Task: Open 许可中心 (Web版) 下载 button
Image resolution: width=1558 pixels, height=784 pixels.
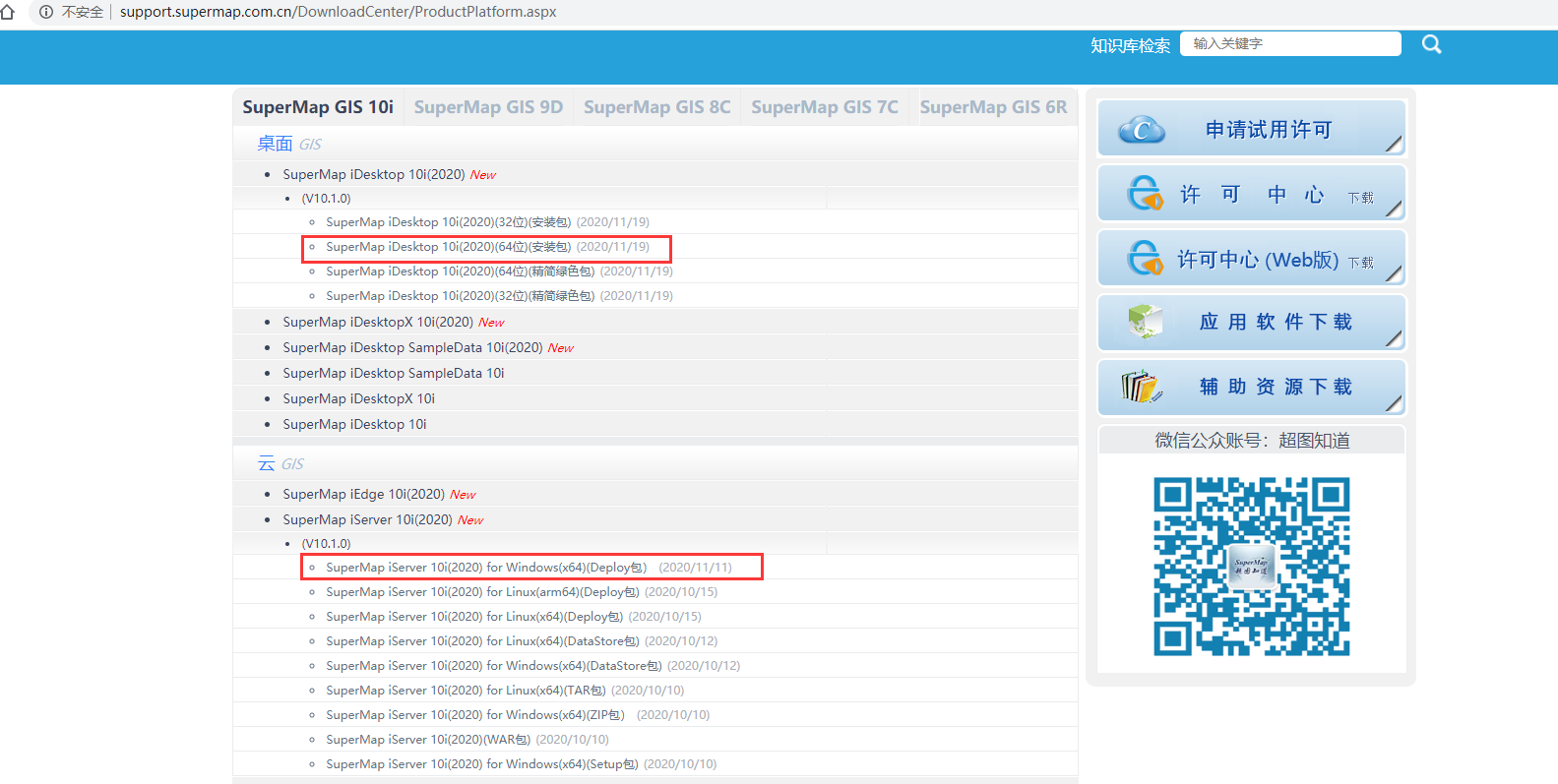Action: point(1251,259)
